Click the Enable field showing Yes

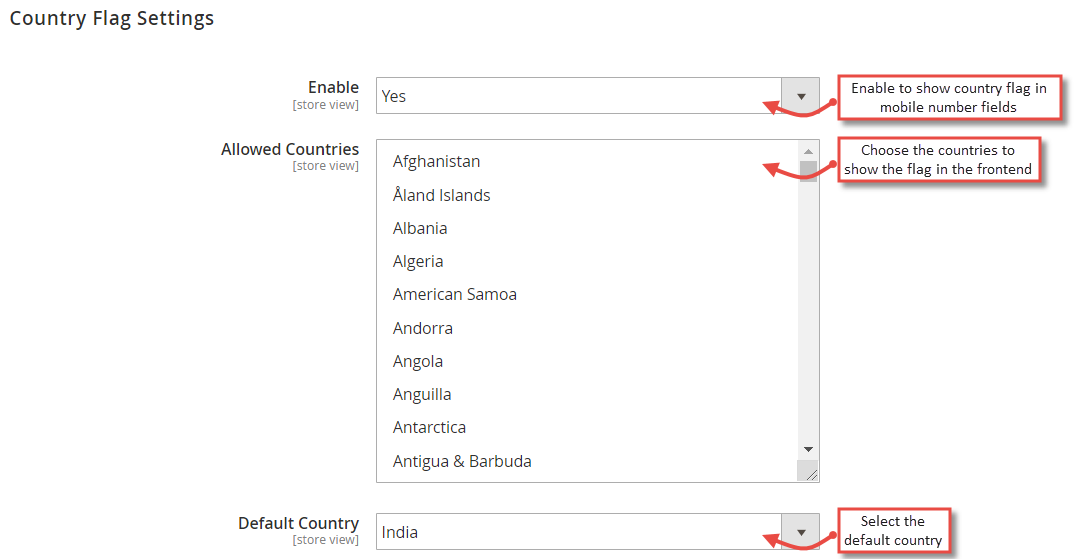pos(598,96)
